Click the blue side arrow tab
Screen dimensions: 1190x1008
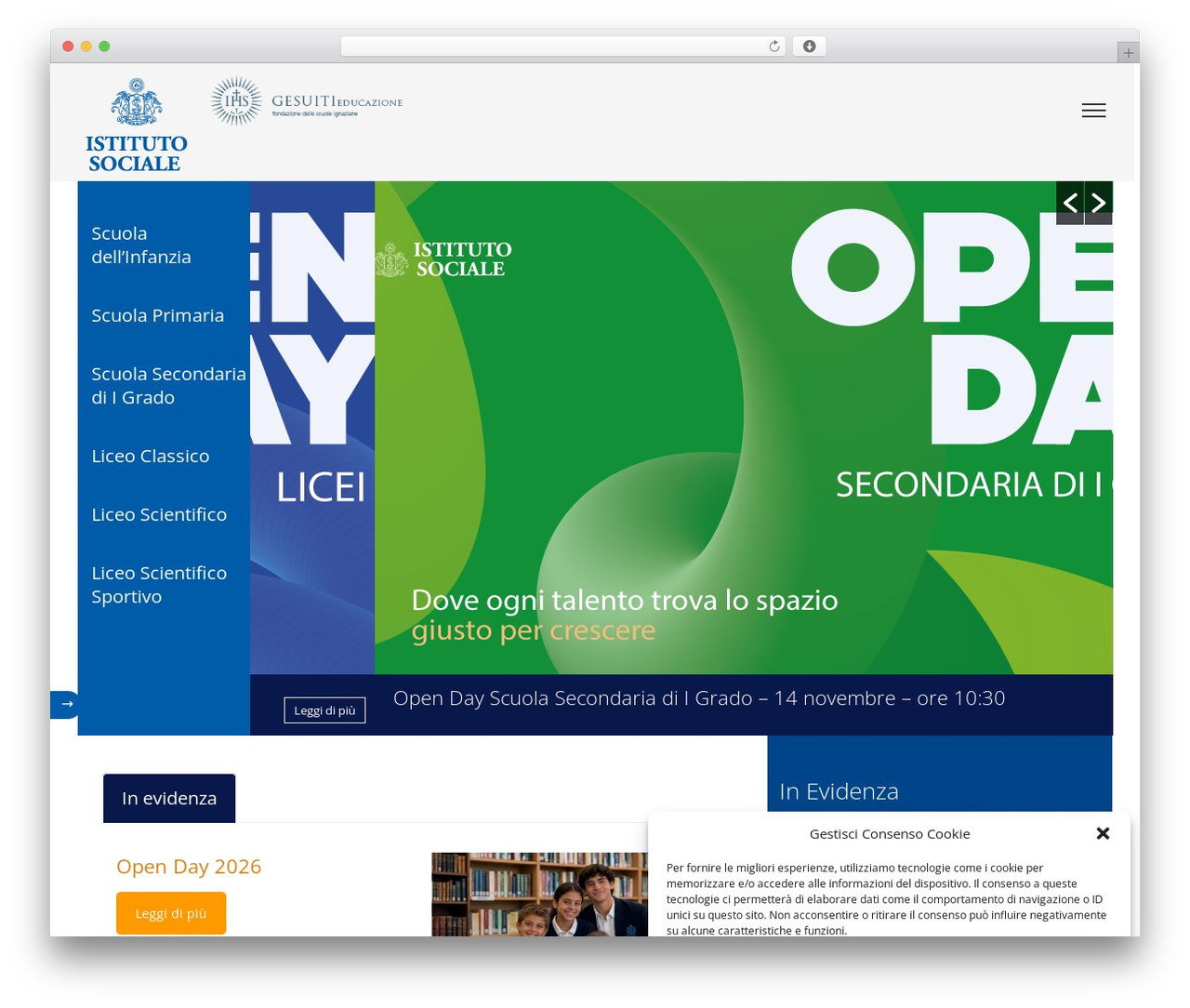[64, 704]
